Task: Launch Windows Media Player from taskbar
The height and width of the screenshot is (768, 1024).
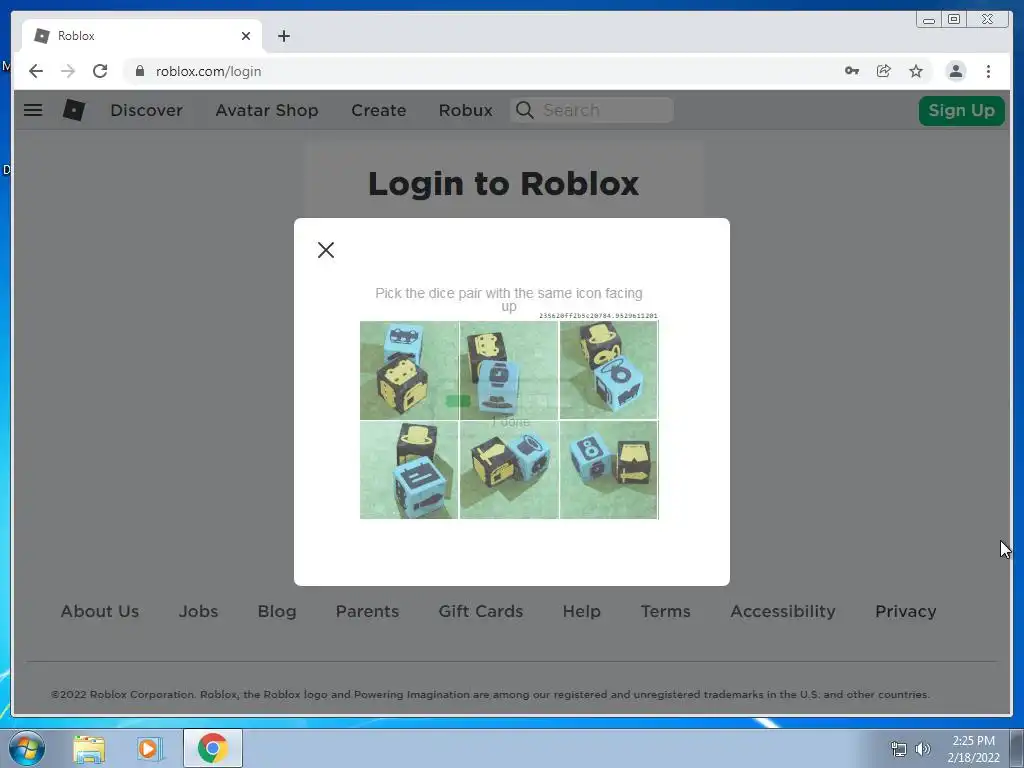Action: [x=149, y=748]
